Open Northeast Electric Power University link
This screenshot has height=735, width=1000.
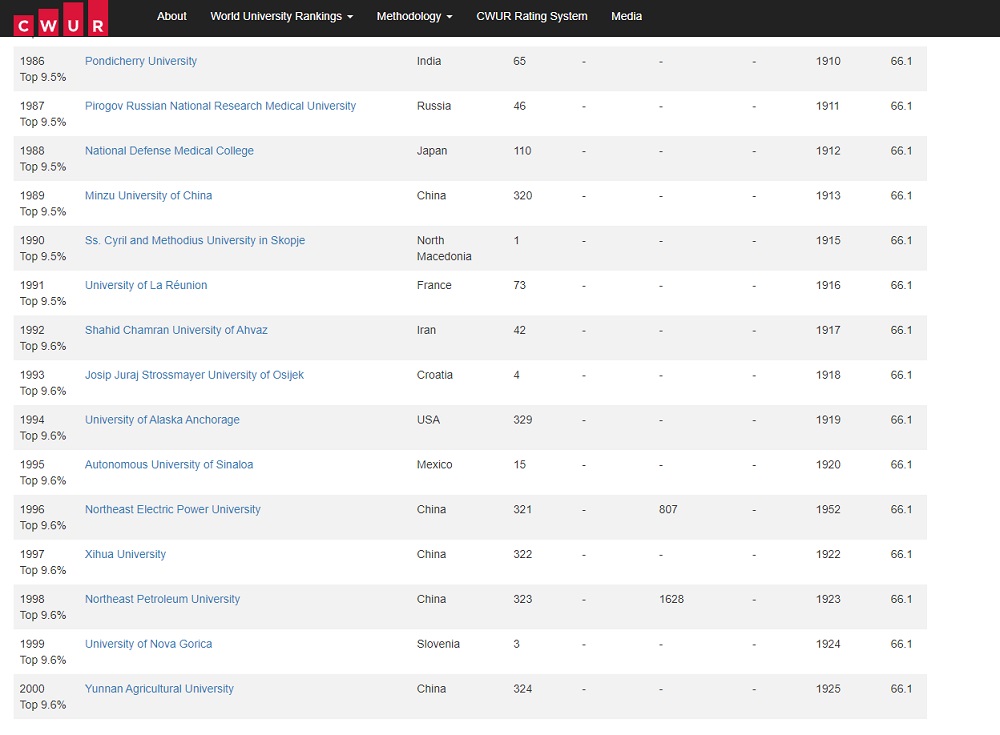(x=172, y=510)
